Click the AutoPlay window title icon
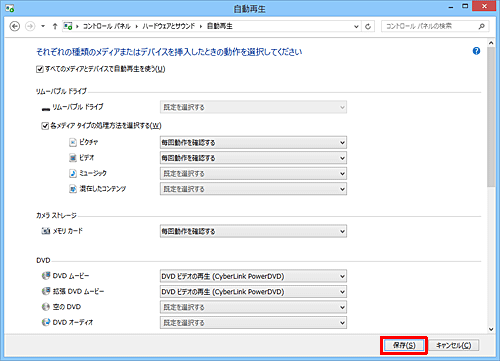 coord(10,8)
